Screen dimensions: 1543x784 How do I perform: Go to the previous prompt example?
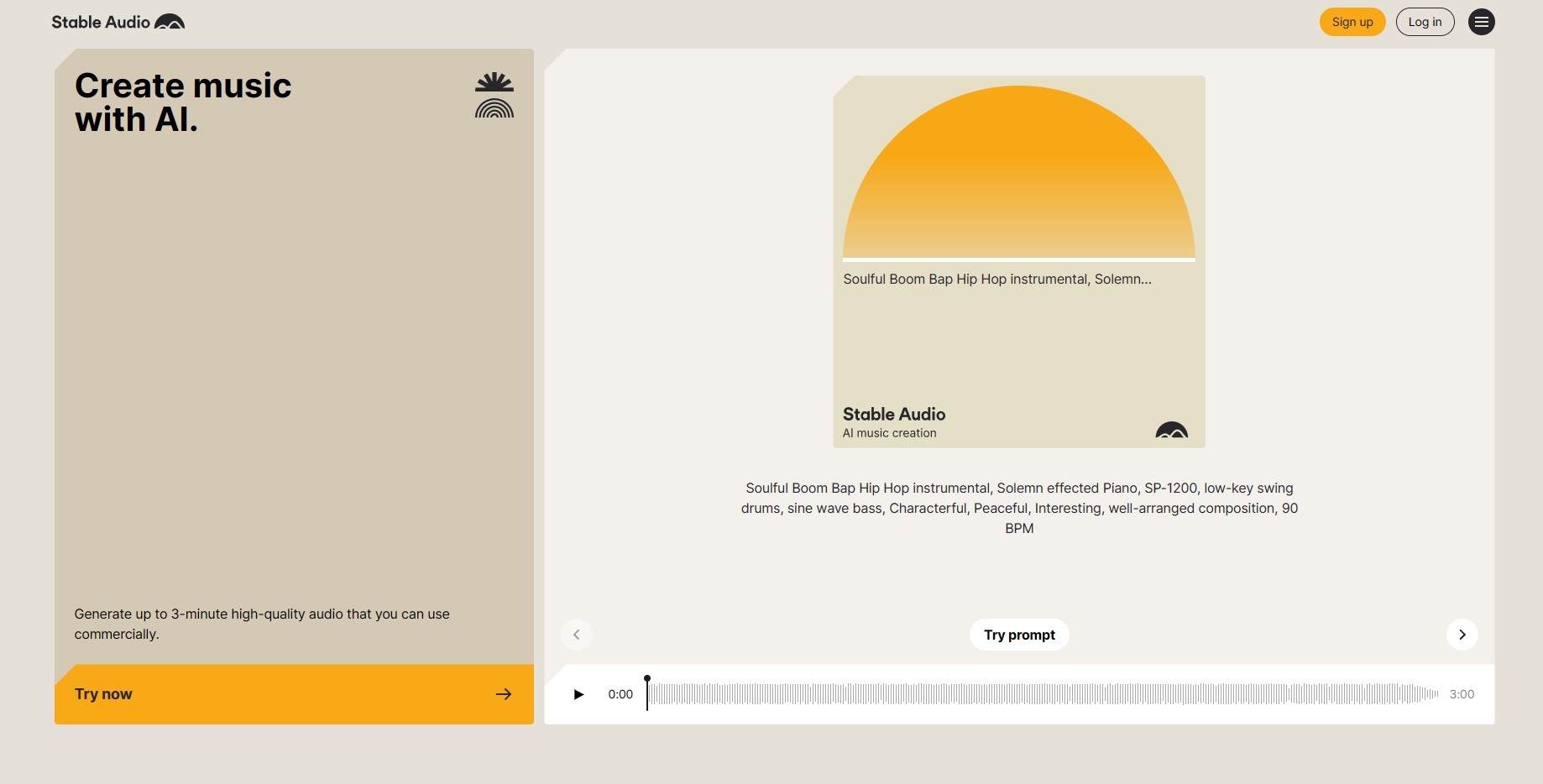click(x=576, y=635)
